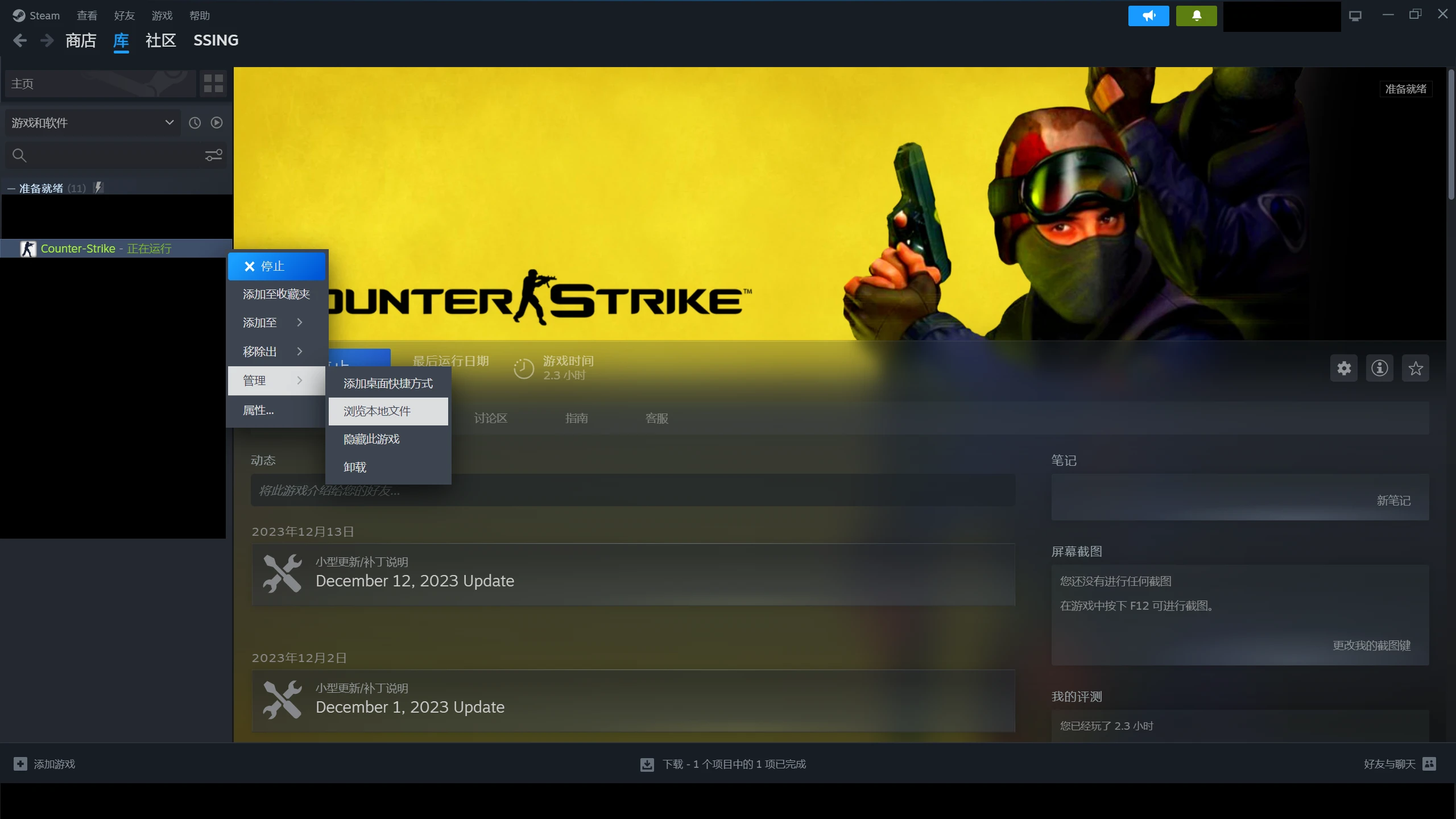Open the blue announcements megaphone icon
This screenshot has width=1456, height=819.
1148,16
